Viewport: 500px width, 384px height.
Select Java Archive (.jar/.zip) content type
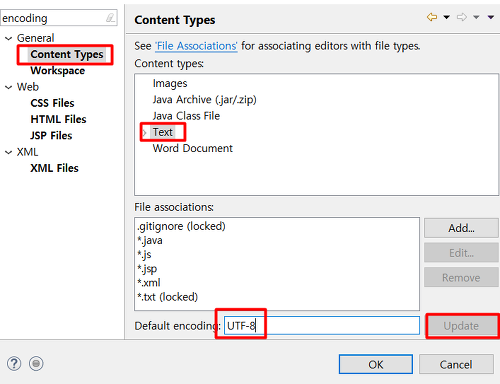point(205,100)
